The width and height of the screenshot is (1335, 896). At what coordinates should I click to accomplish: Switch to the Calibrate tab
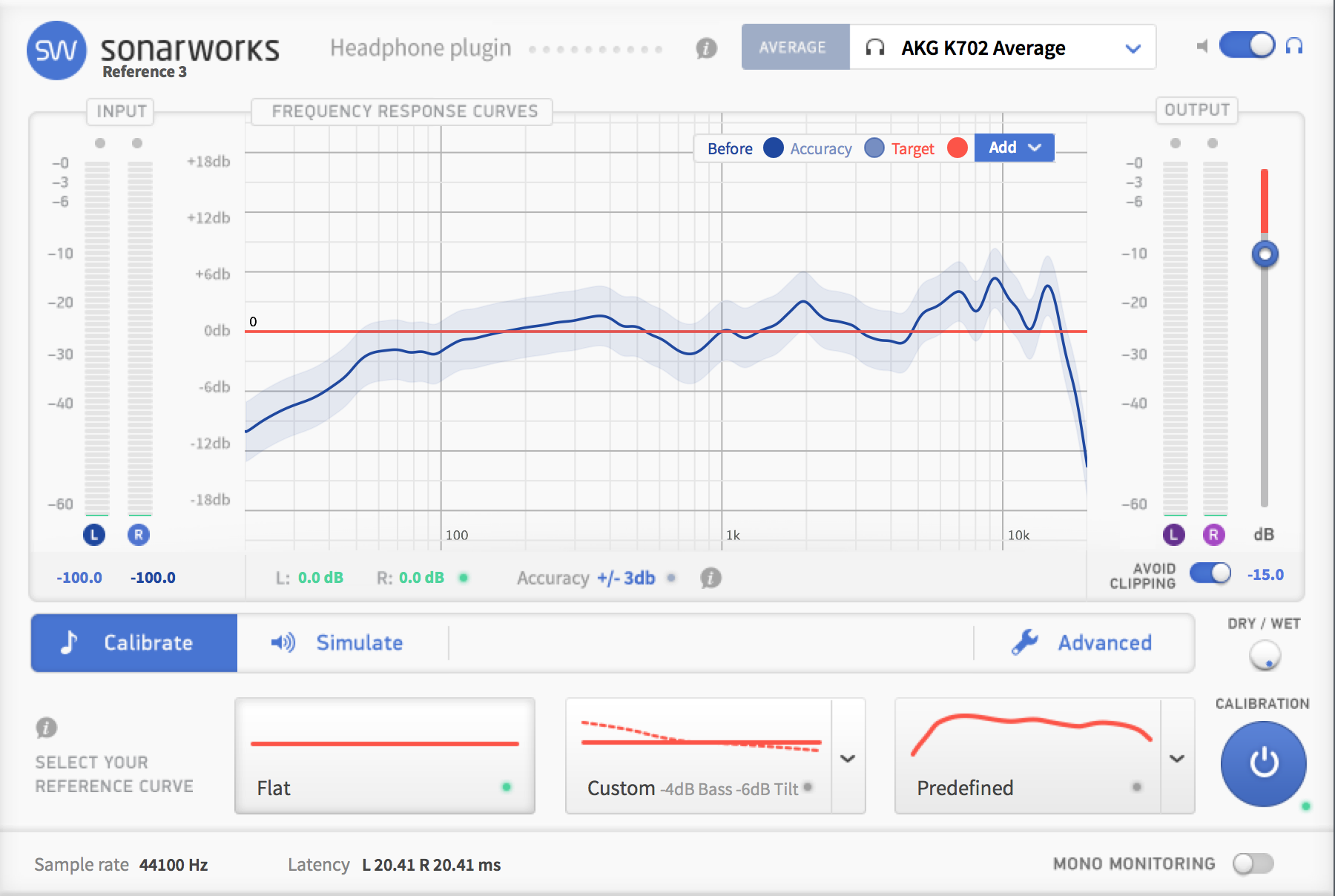[134, 642]
